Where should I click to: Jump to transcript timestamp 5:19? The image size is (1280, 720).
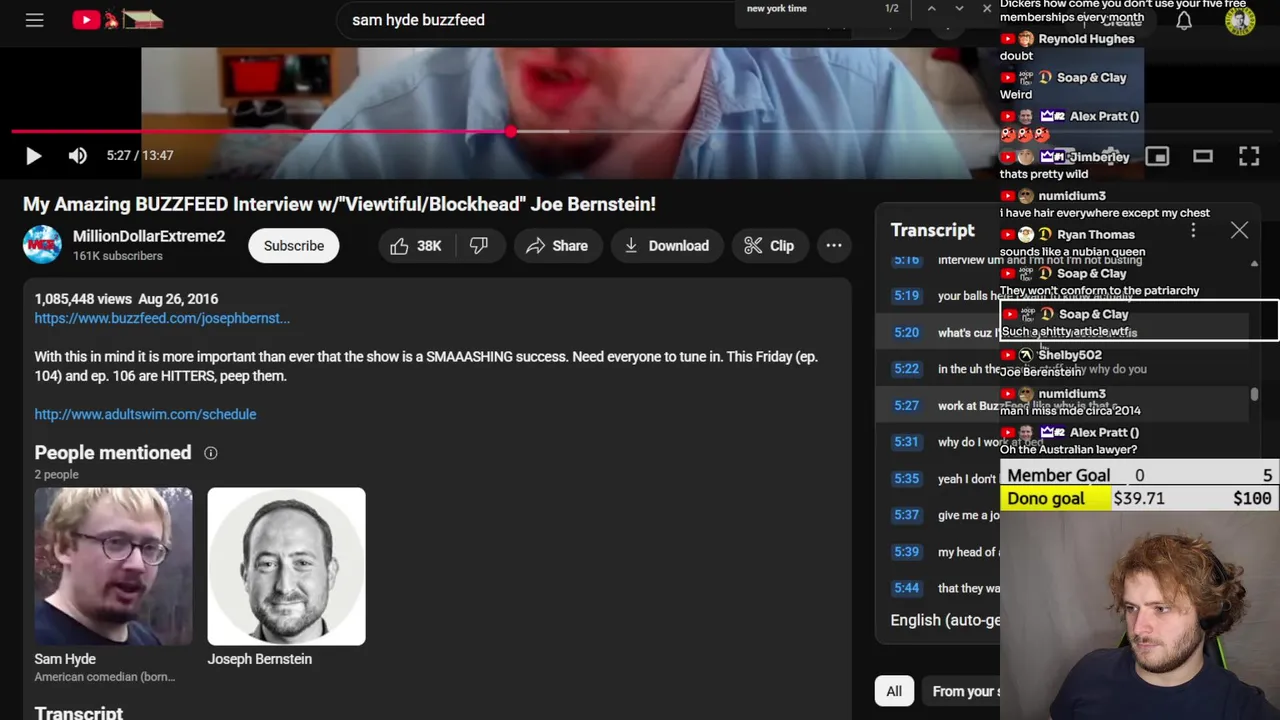point(906,296)
